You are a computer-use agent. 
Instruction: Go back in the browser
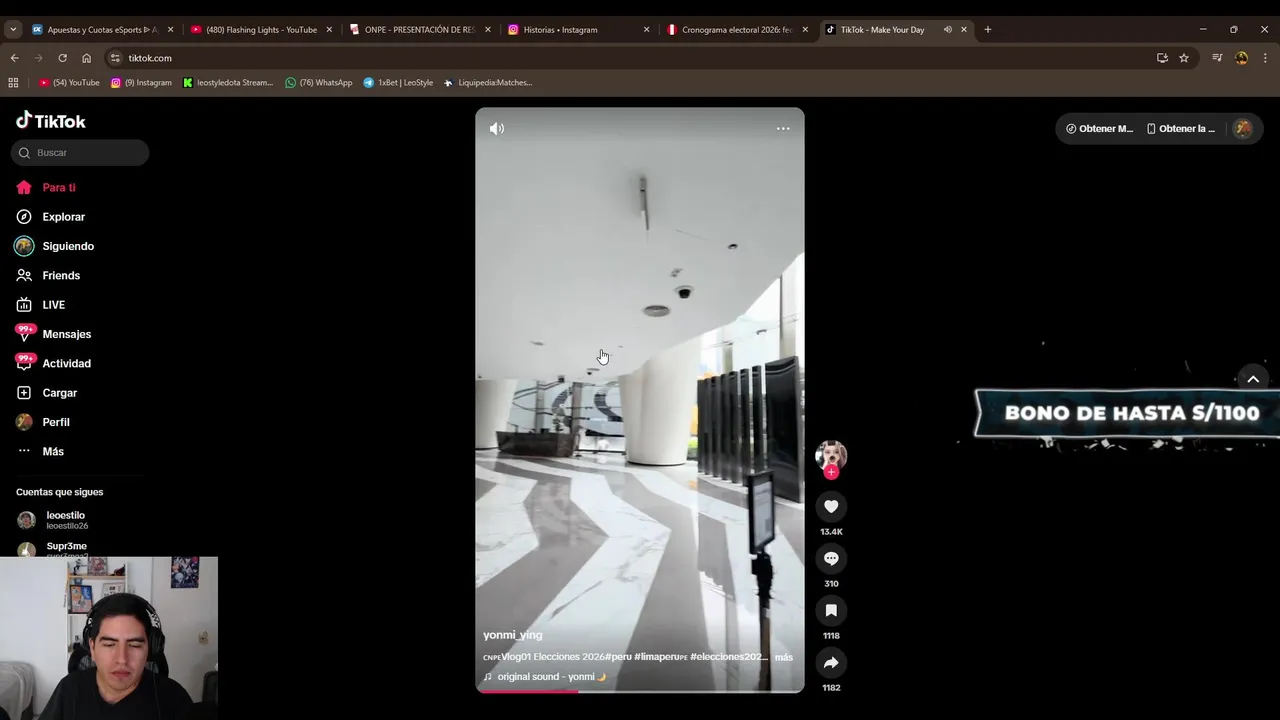[14, 58]
